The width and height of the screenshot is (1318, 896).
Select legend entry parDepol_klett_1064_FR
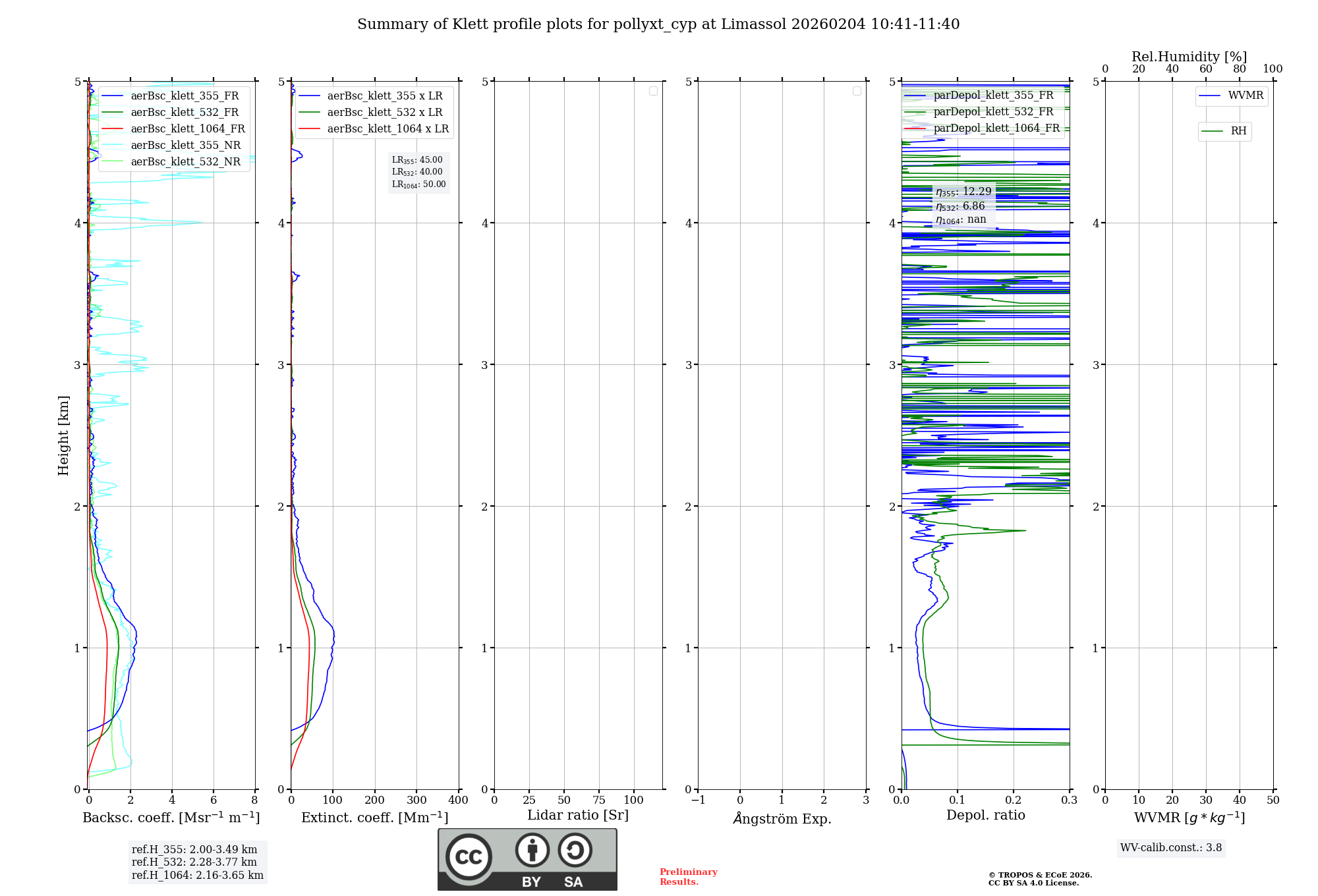(982, 128)
